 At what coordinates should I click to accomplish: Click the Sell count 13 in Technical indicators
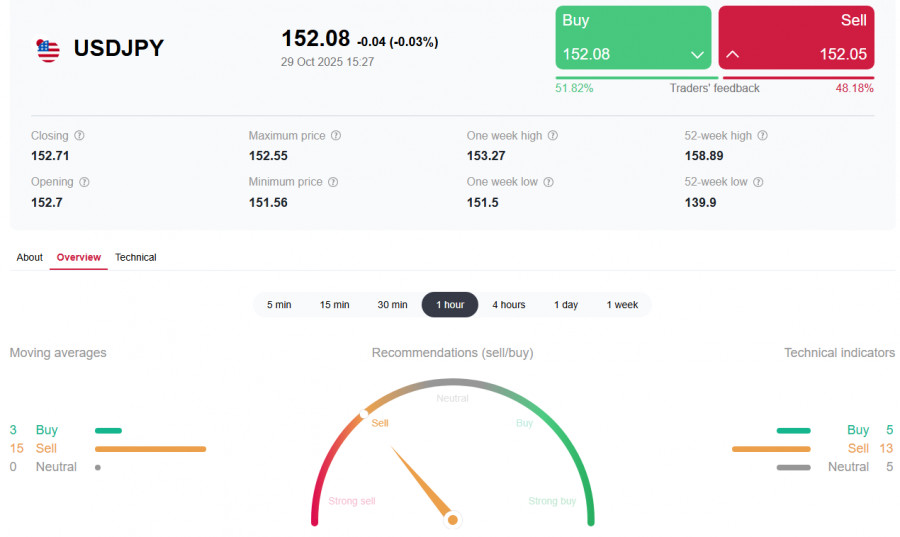coord(886,448)
